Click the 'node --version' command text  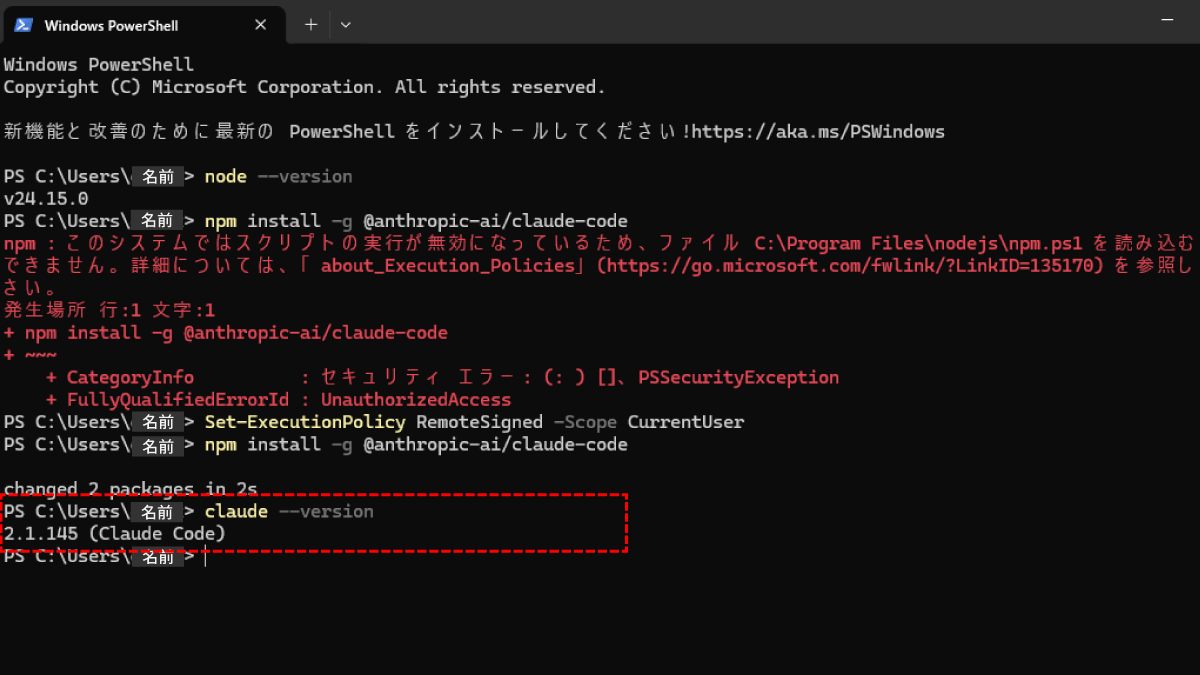[278, 176]
